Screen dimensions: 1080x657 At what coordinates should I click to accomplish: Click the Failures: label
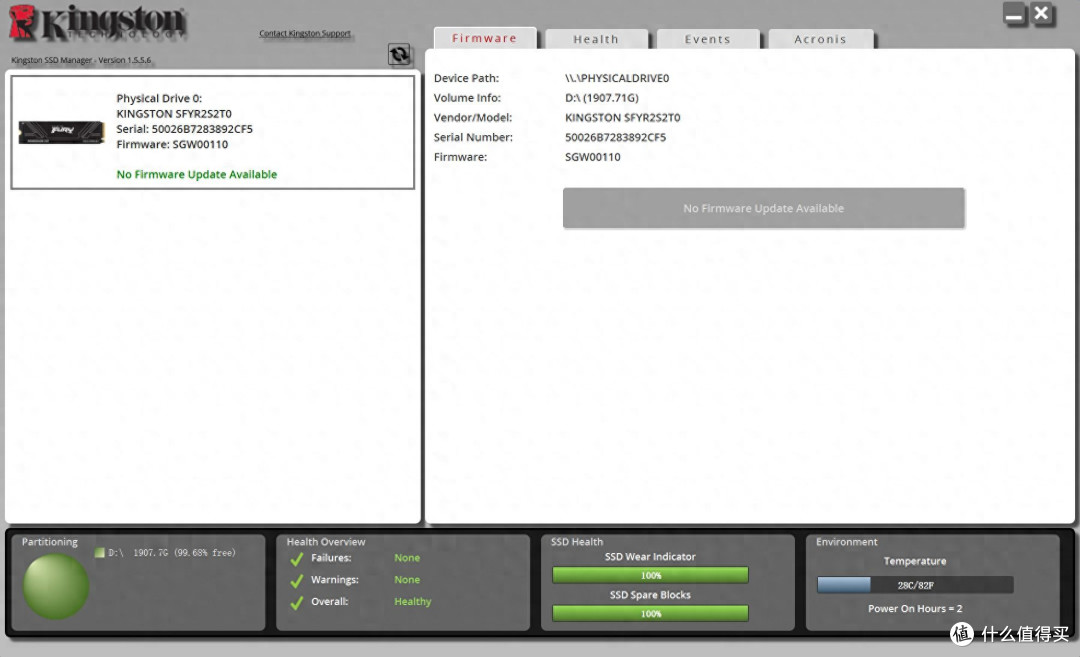click(x=331, y=558)
